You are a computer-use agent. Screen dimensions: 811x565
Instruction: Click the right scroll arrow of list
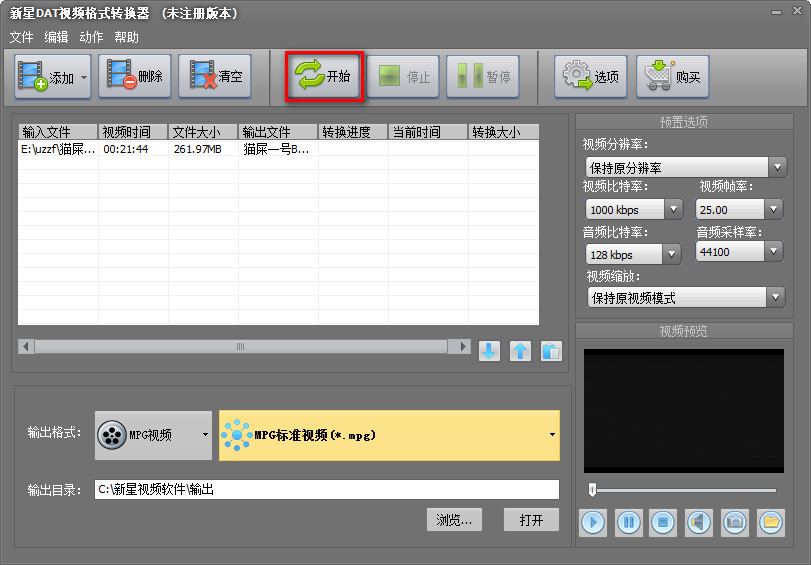[462, 346]
